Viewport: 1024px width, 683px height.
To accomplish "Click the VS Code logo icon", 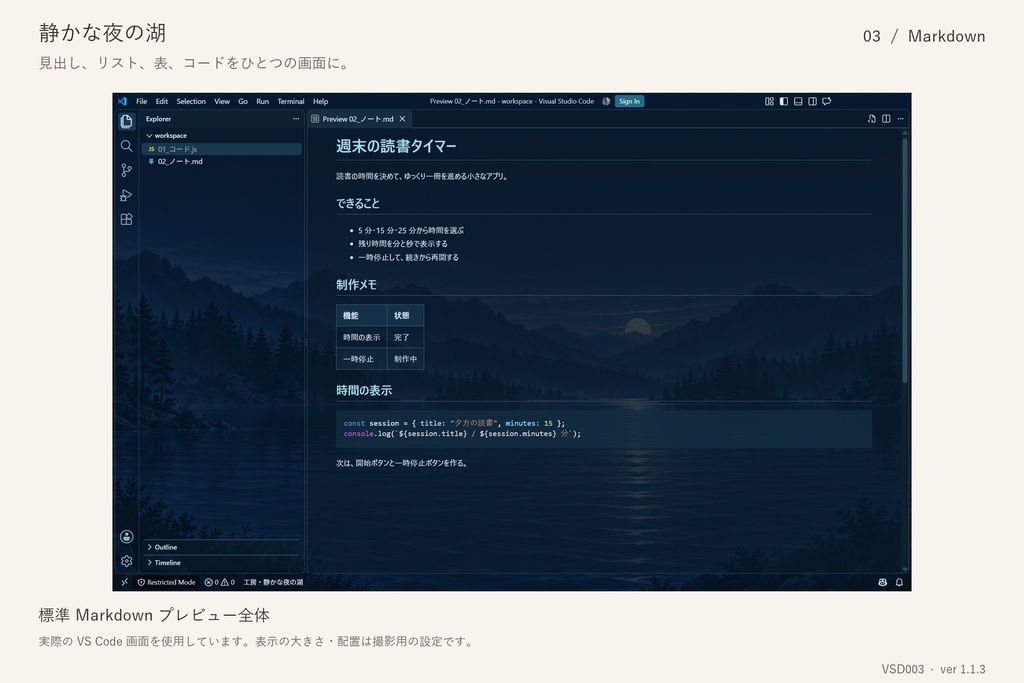I will (123, 101).
